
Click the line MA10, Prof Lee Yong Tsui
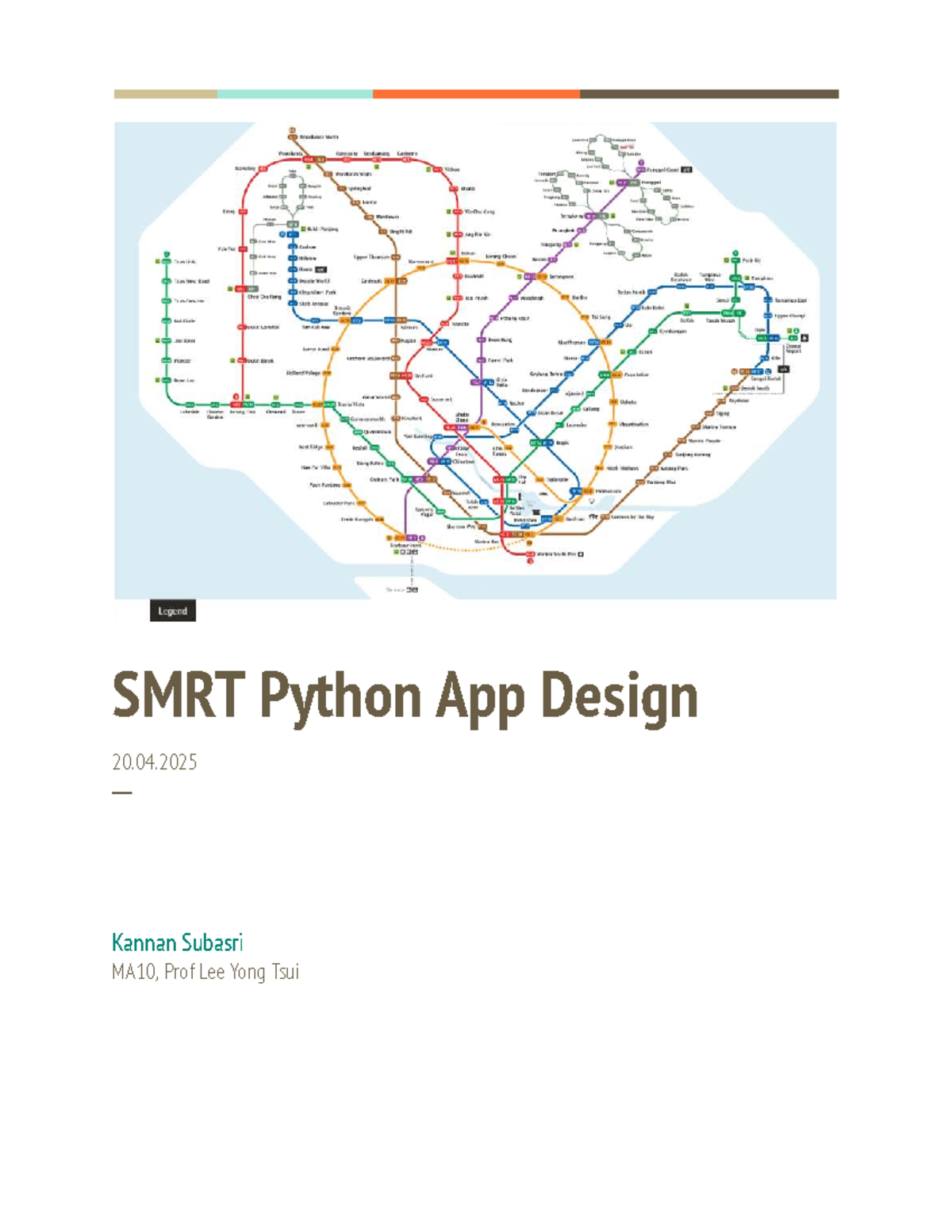(205, 972)
